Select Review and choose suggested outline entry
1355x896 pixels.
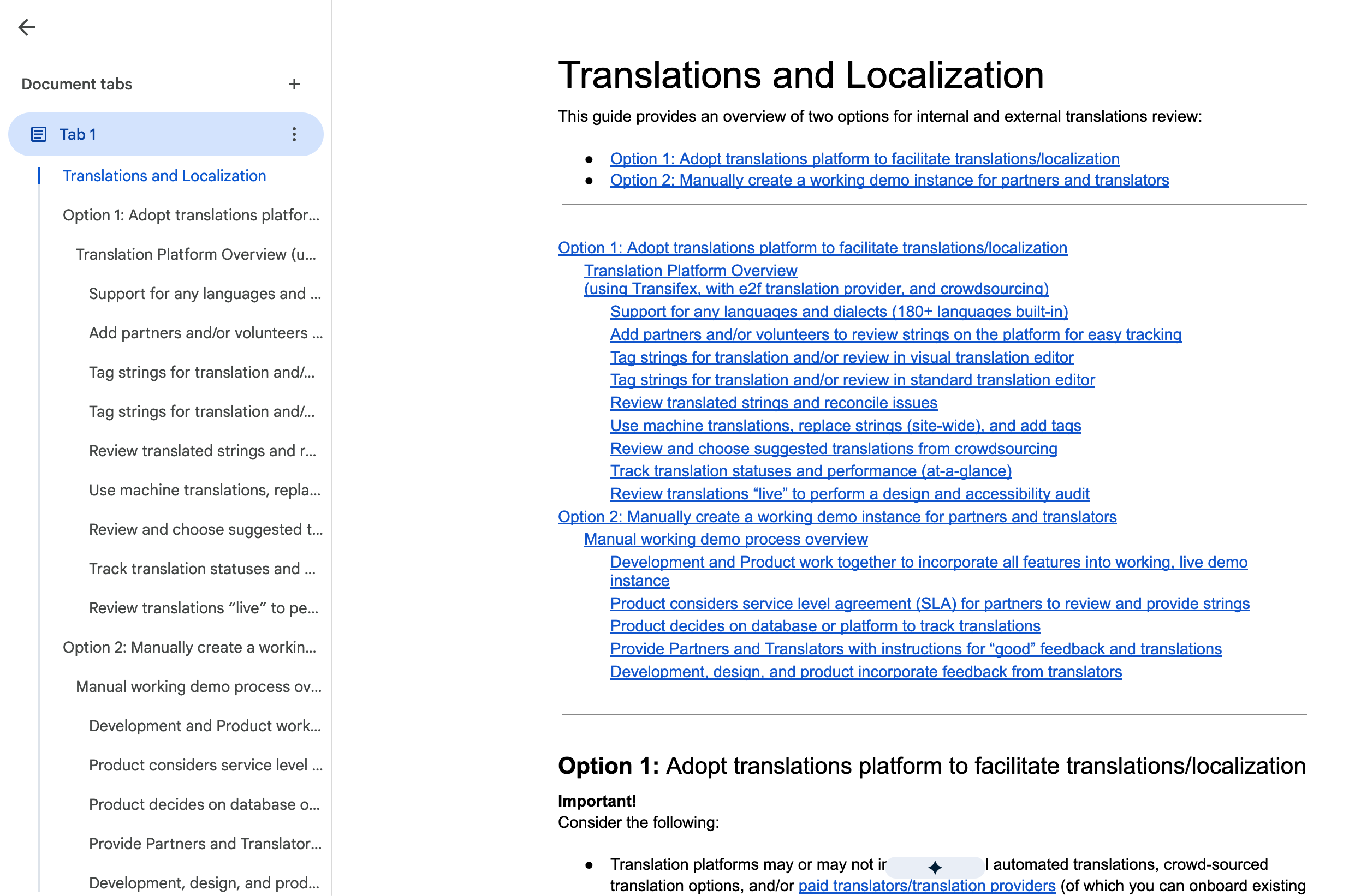pyautogui.click(x=206, y=530)
